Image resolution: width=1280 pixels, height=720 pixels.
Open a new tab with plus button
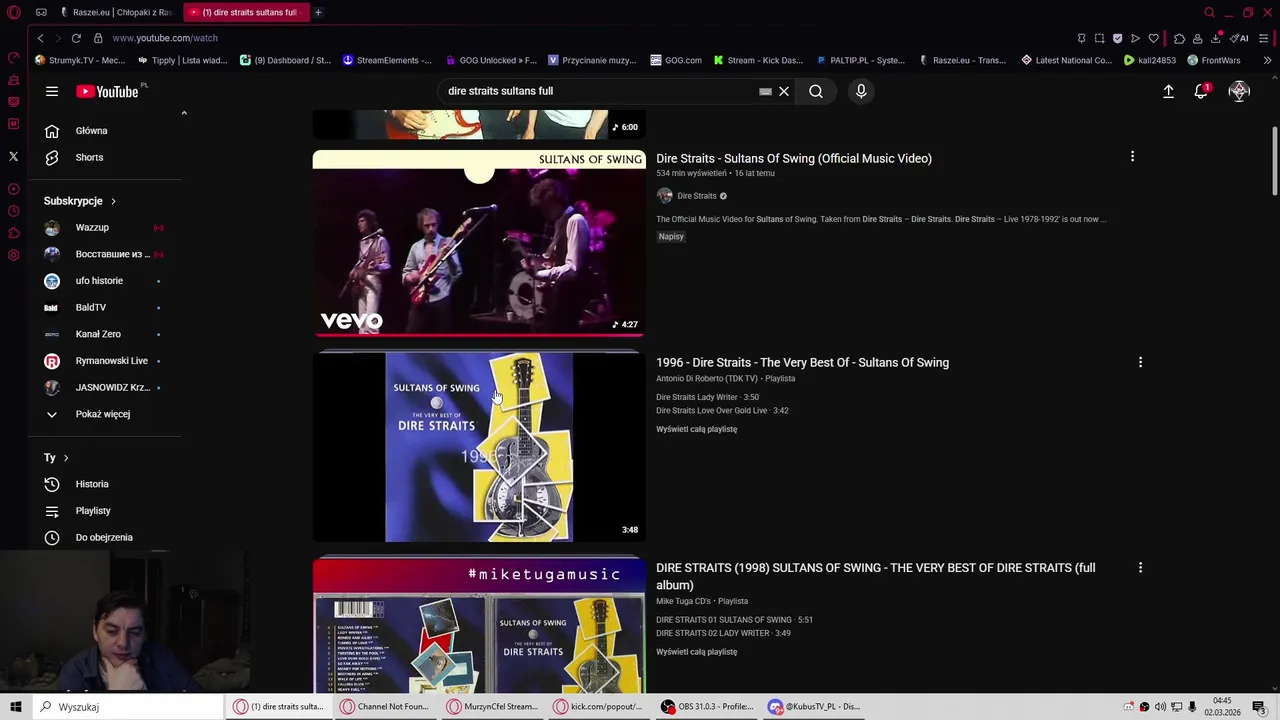tap(318, 13)
